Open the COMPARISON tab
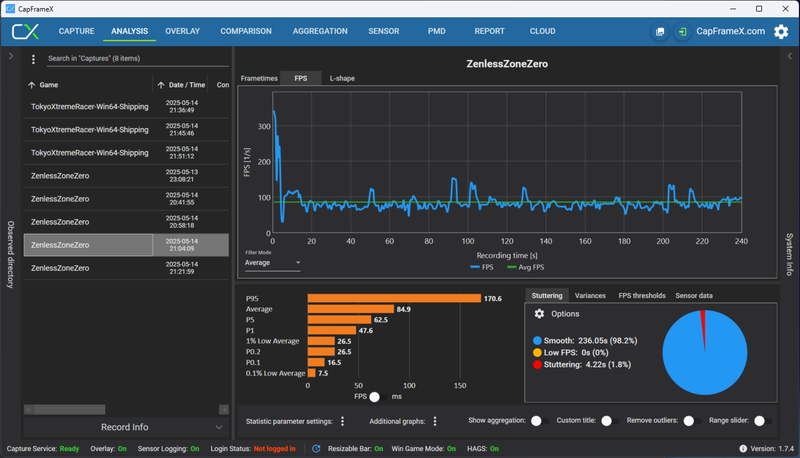This screenshot has height=458, width=800. click(246, 31)
